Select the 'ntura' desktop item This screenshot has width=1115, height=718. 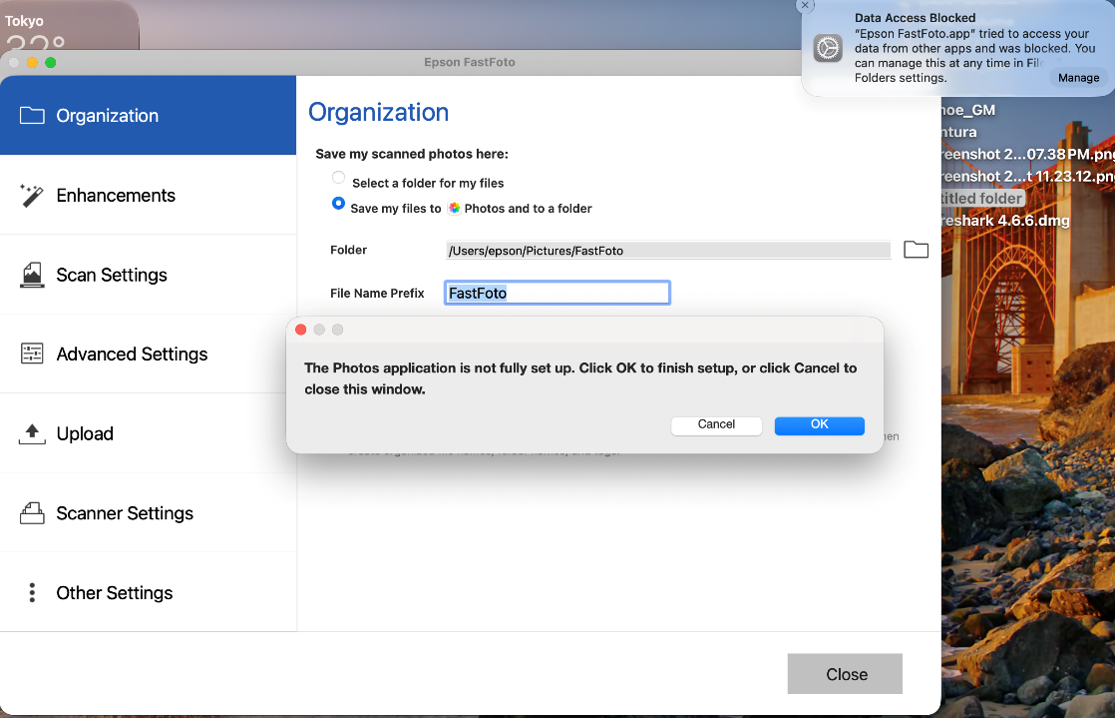click(959, 132)
